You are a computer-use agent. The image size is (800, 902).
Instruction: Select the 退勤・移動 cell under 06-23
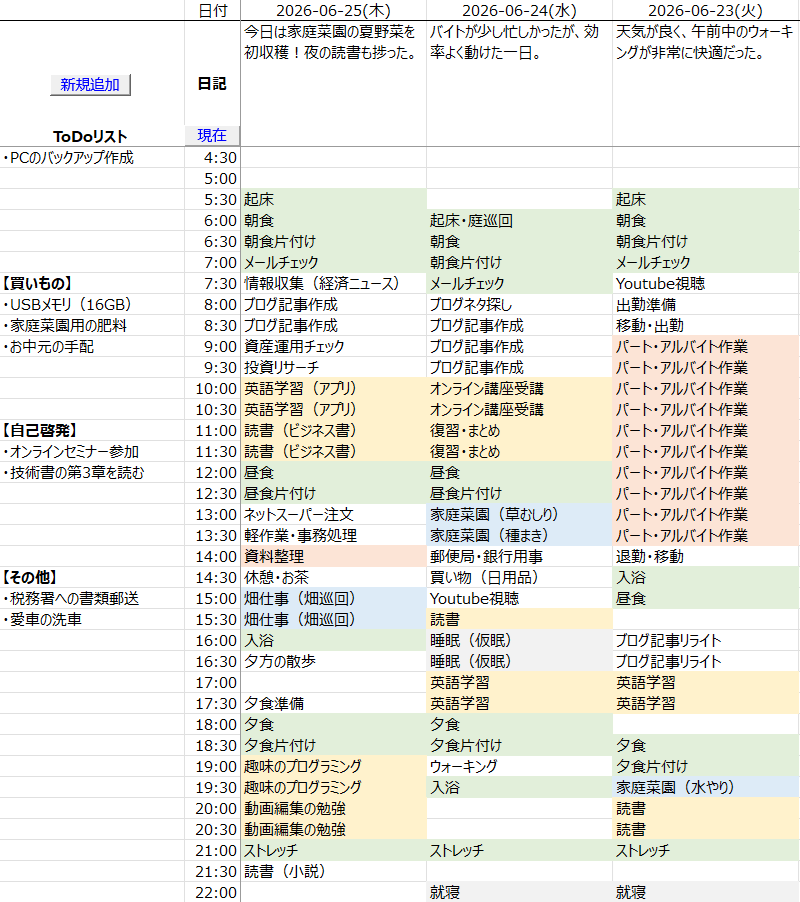click(706, 556)
